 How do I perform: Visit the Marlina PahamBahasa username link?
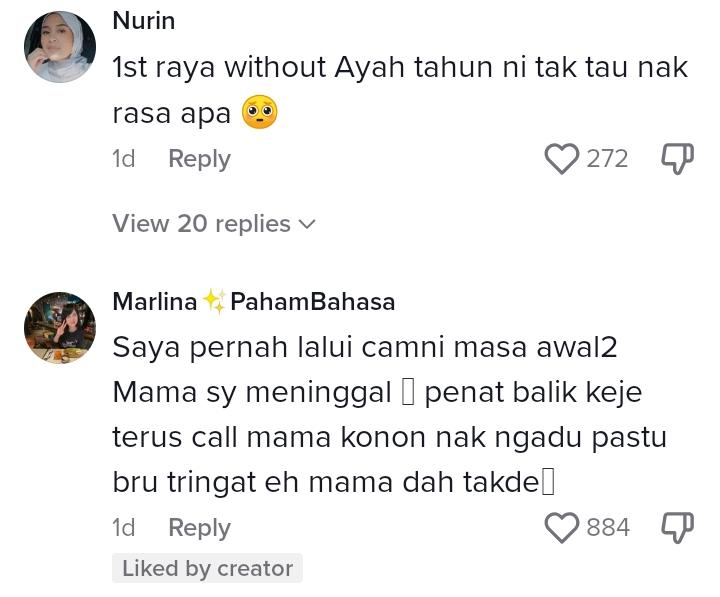point(253,301)
